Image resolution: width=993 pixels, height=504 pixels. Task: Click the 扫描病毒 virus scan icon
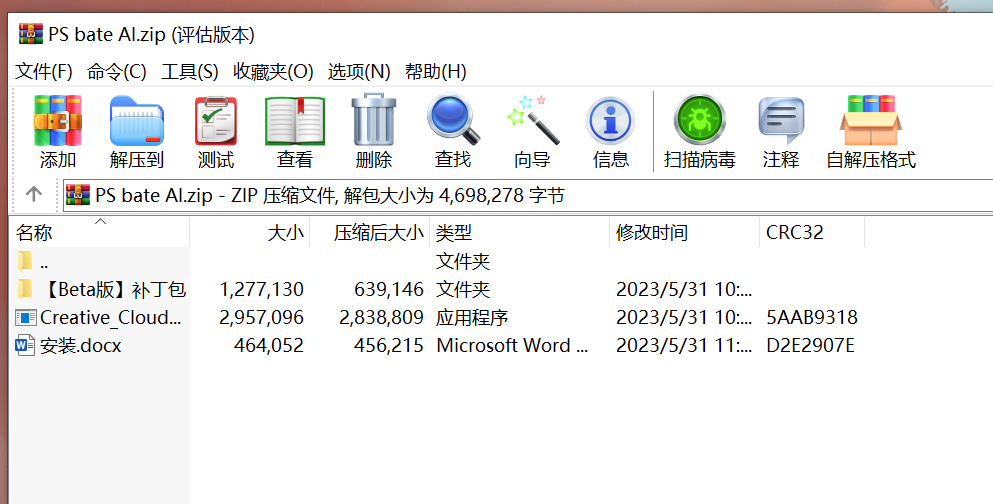699,120
